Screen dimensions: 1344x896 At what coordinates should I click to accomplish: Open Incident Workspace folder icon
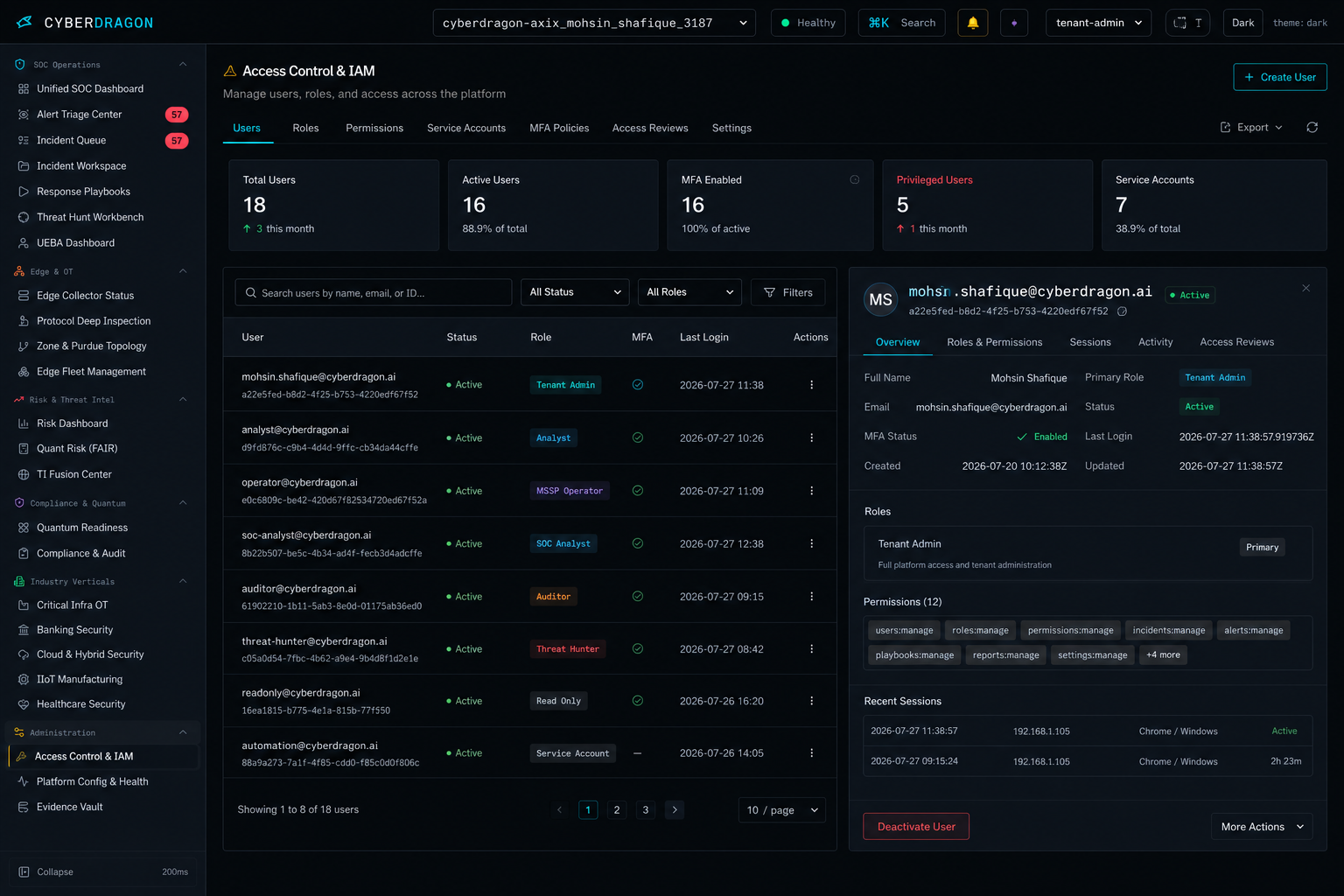click(24, 166)
